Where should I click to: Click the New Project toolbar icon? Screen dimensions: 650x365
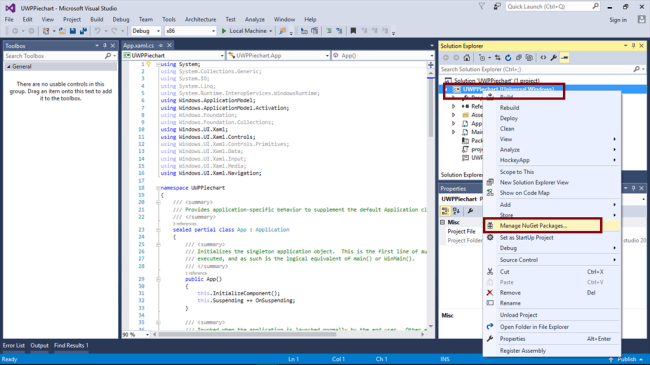click(x=46, y=31)
